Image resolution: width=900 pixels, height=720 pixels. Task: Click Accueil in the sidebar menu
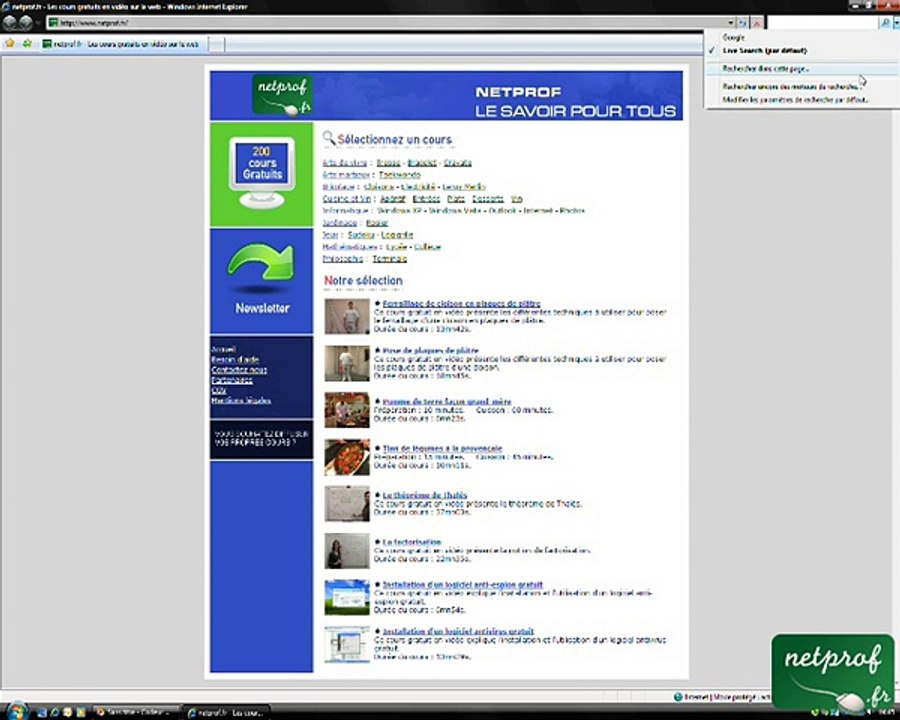click(223, 349)
